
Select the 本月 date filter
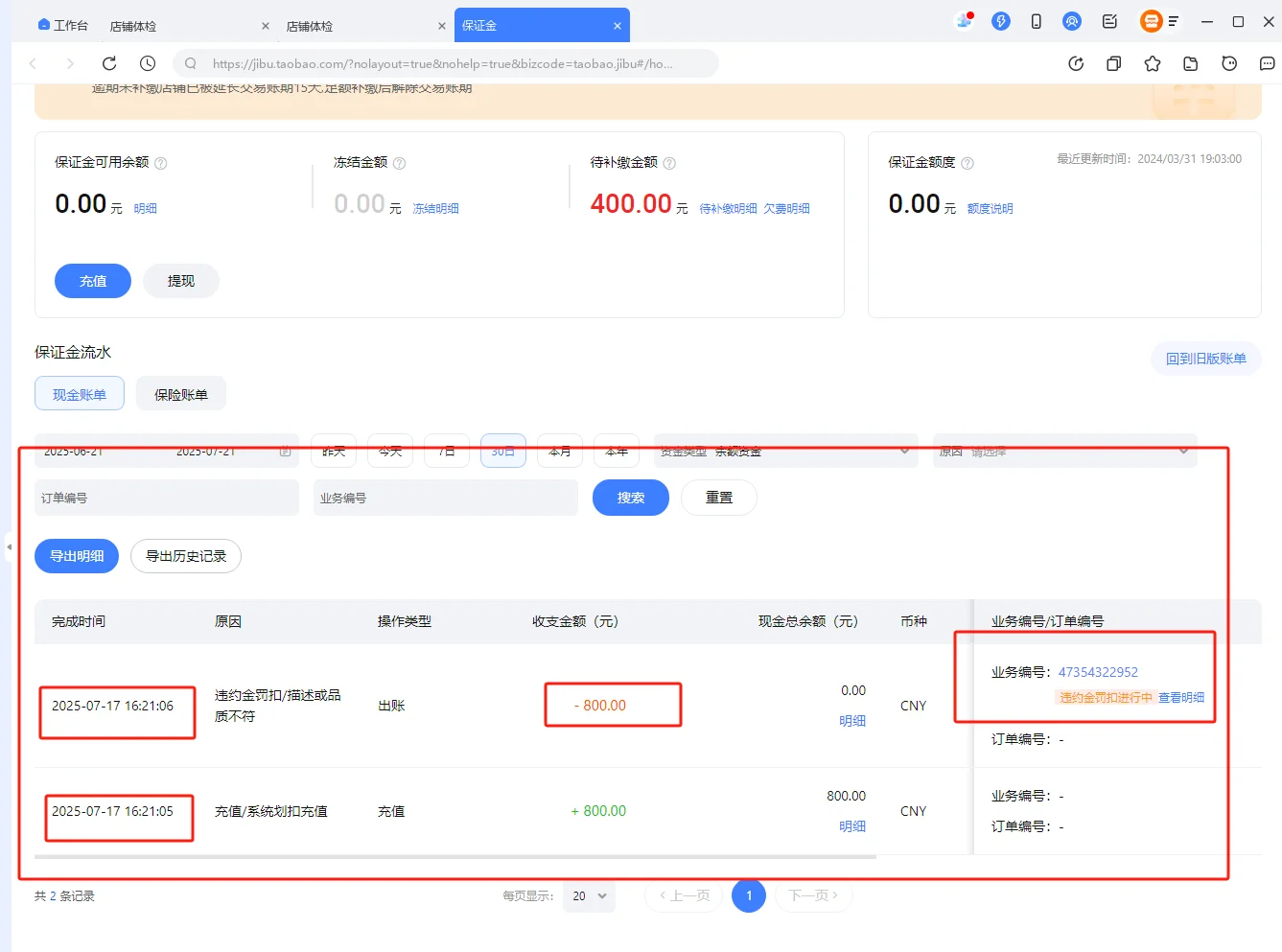(560, 451)
